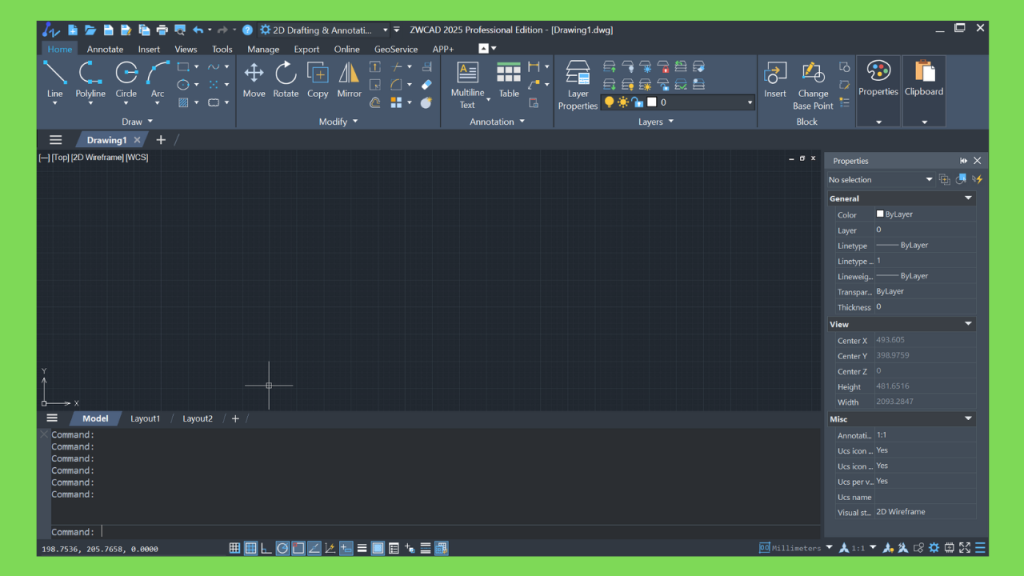Open the Layer Properties manager
This screenshot has height=576, width=1024.
click(577, 85)
